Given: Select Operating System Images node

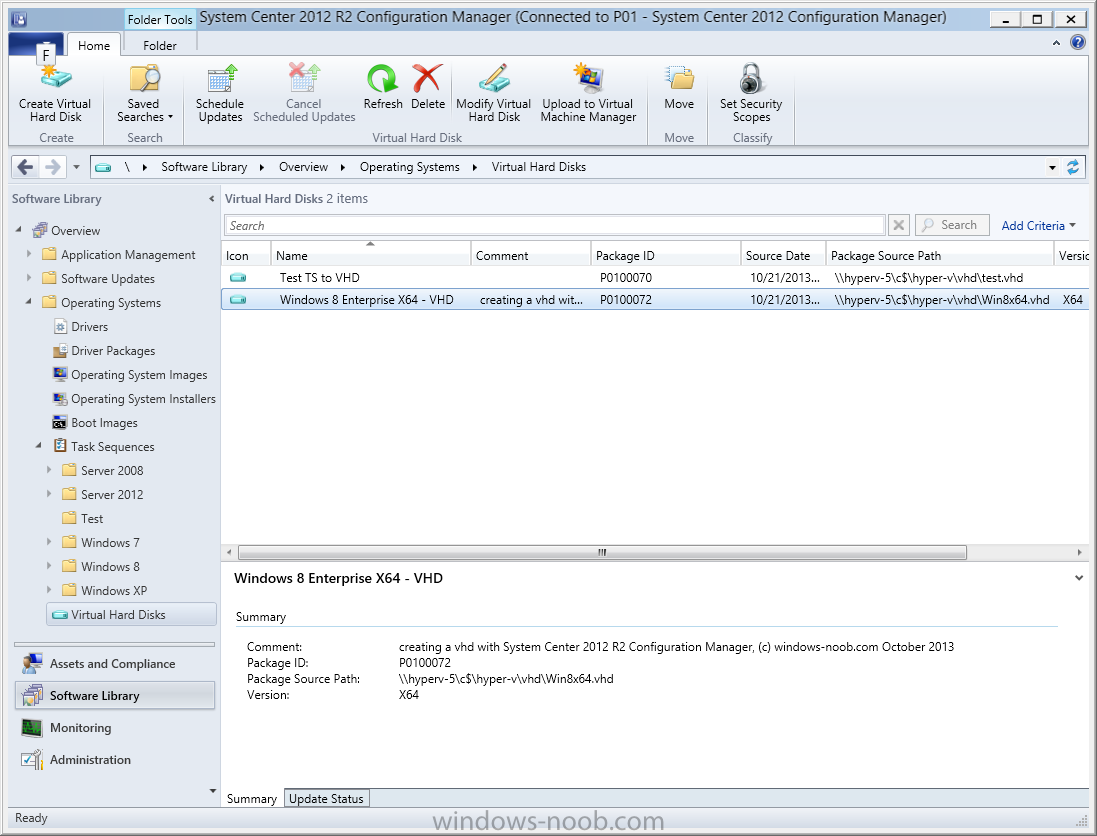Looking at the screenshot, I should tap(139, 375).
